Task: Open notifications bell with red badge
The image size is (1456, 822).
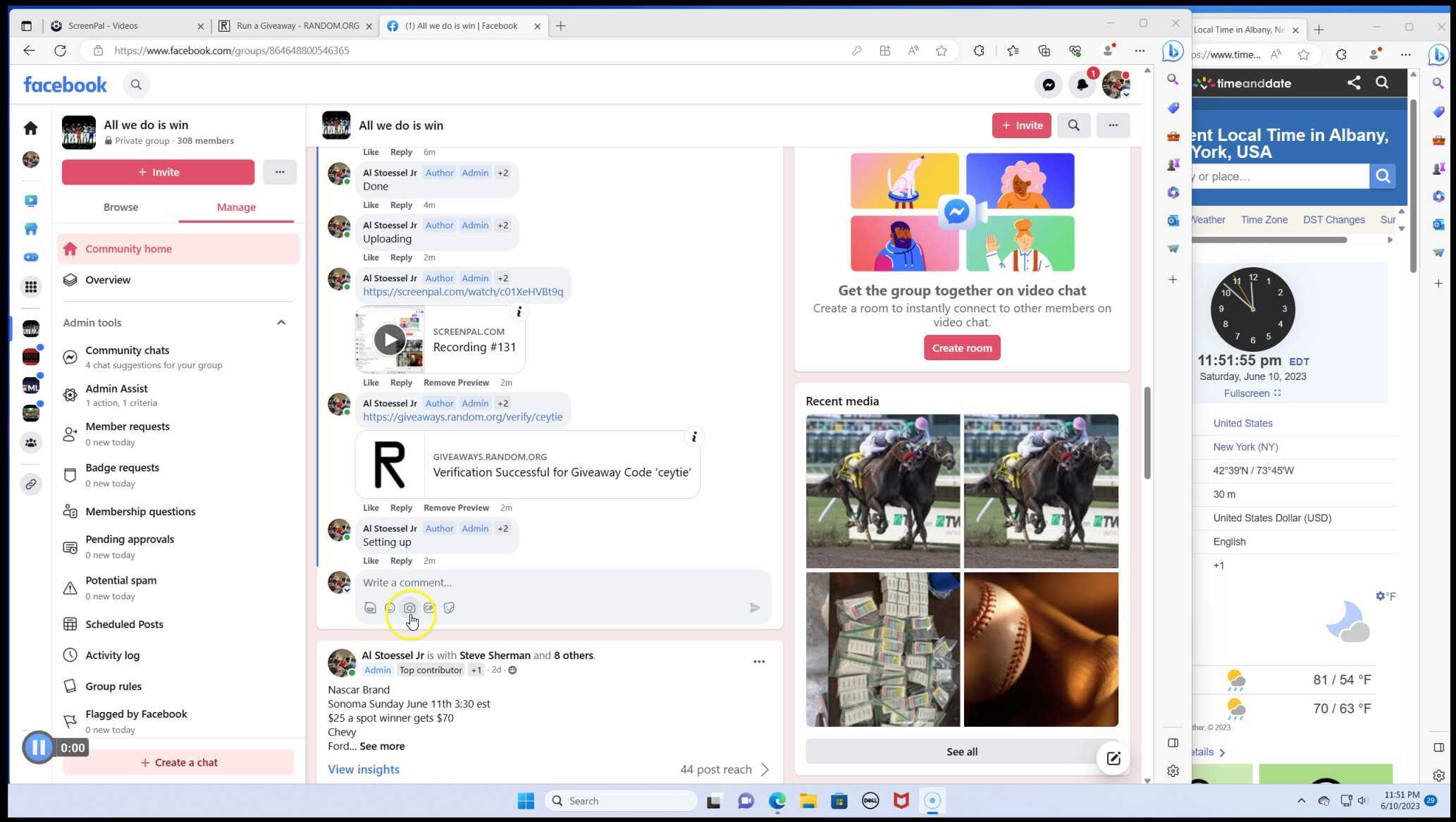Action: pos(1082,85)
